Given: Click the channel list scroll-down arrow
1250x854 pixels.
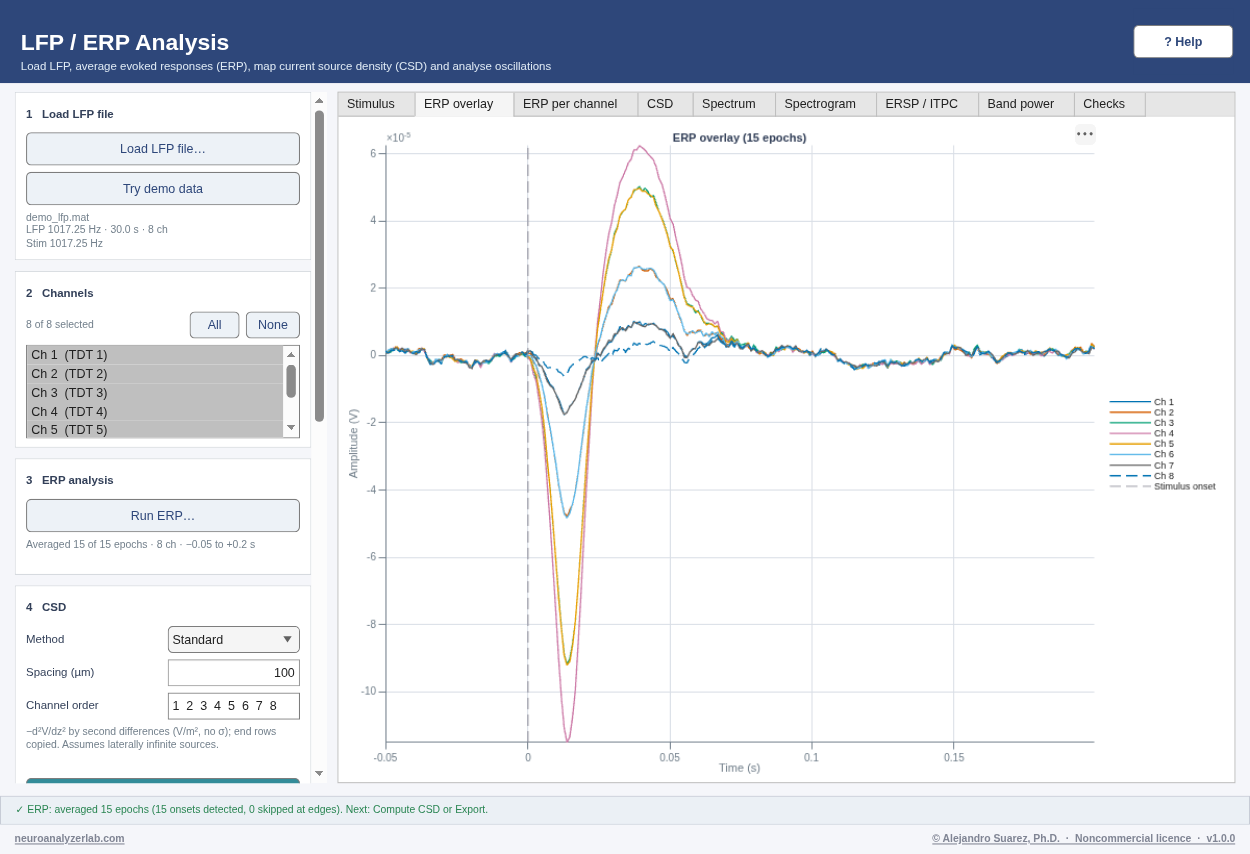Looking at the screenshot, I should (x=291, y=428).
